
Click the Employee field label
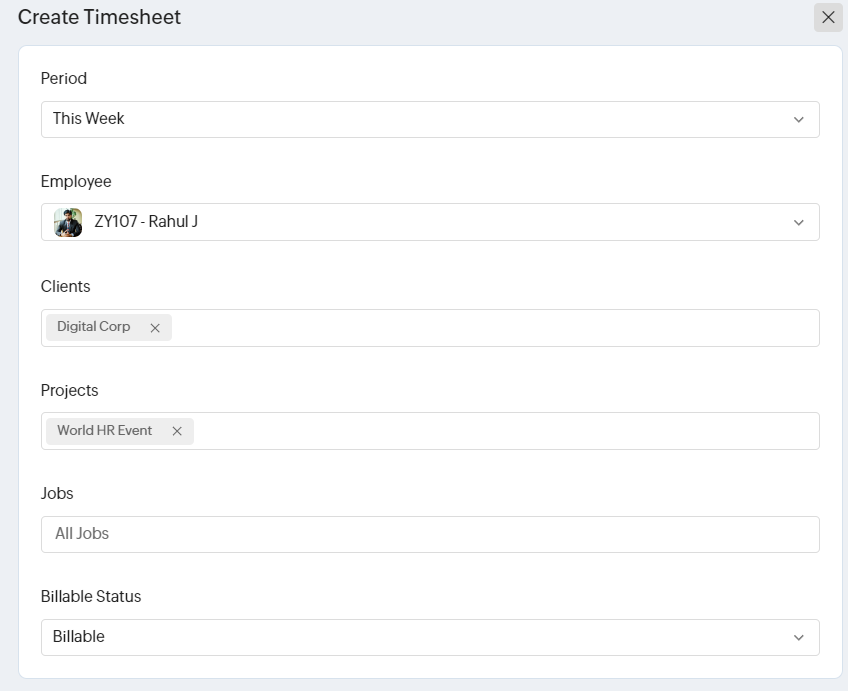coord(76,181)
